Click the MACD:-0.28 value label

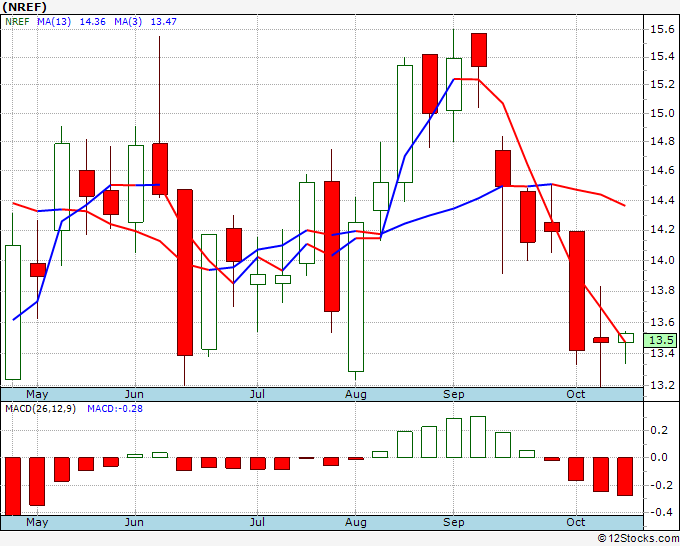click(x=115, y=409)
